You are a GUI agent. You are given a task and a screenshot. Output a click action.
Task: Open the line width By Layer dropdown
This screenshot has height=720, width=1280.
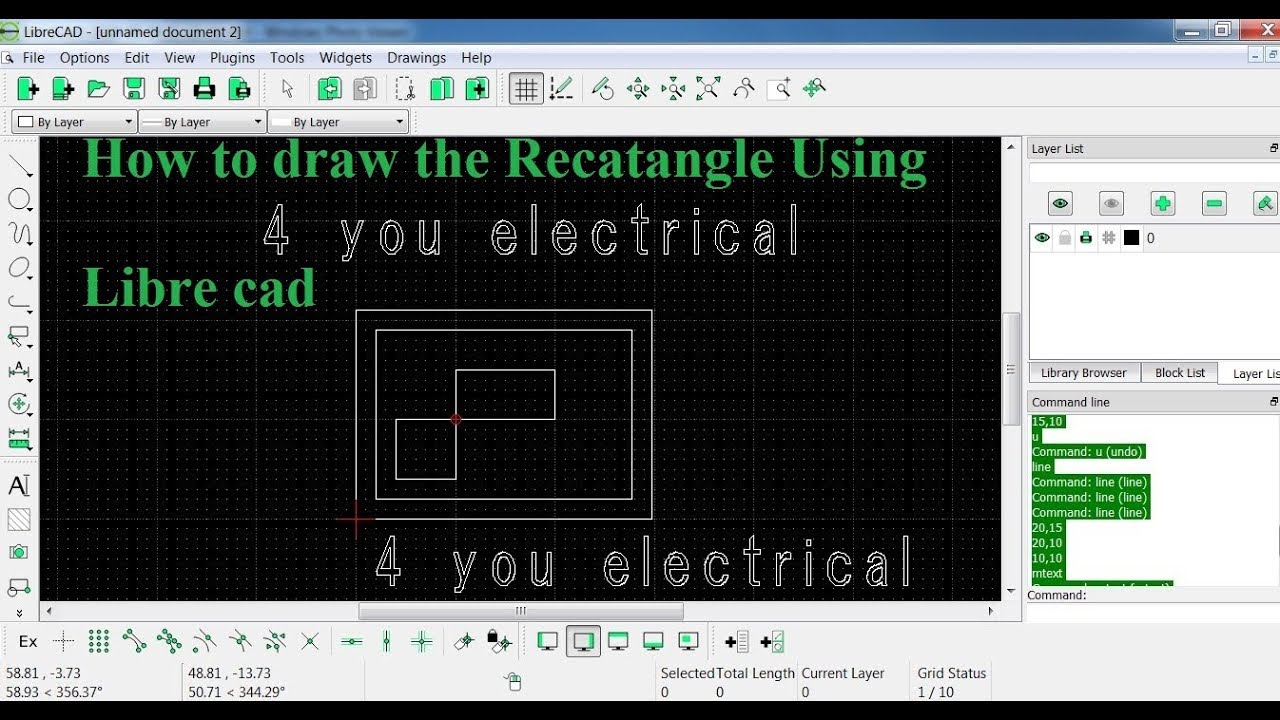click(201, 122)
